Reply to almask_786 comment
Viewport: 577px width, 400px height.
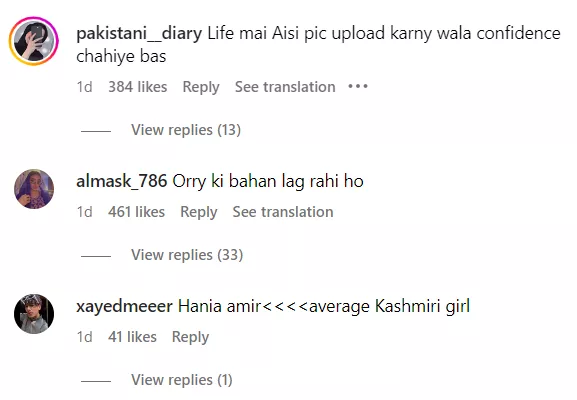coord(199,212)
